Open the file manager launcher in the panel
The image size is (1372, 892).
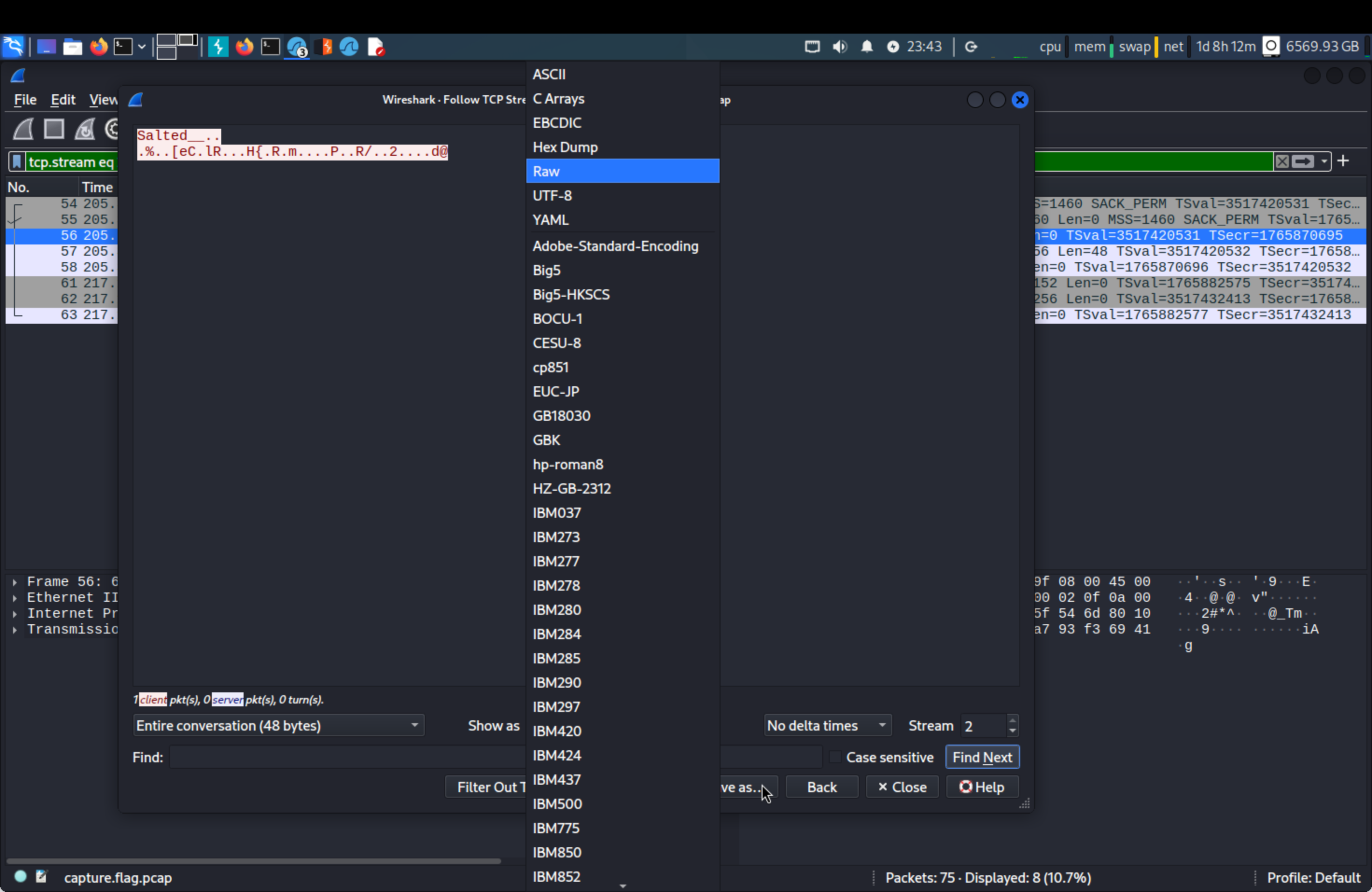[x=72, y=47]
